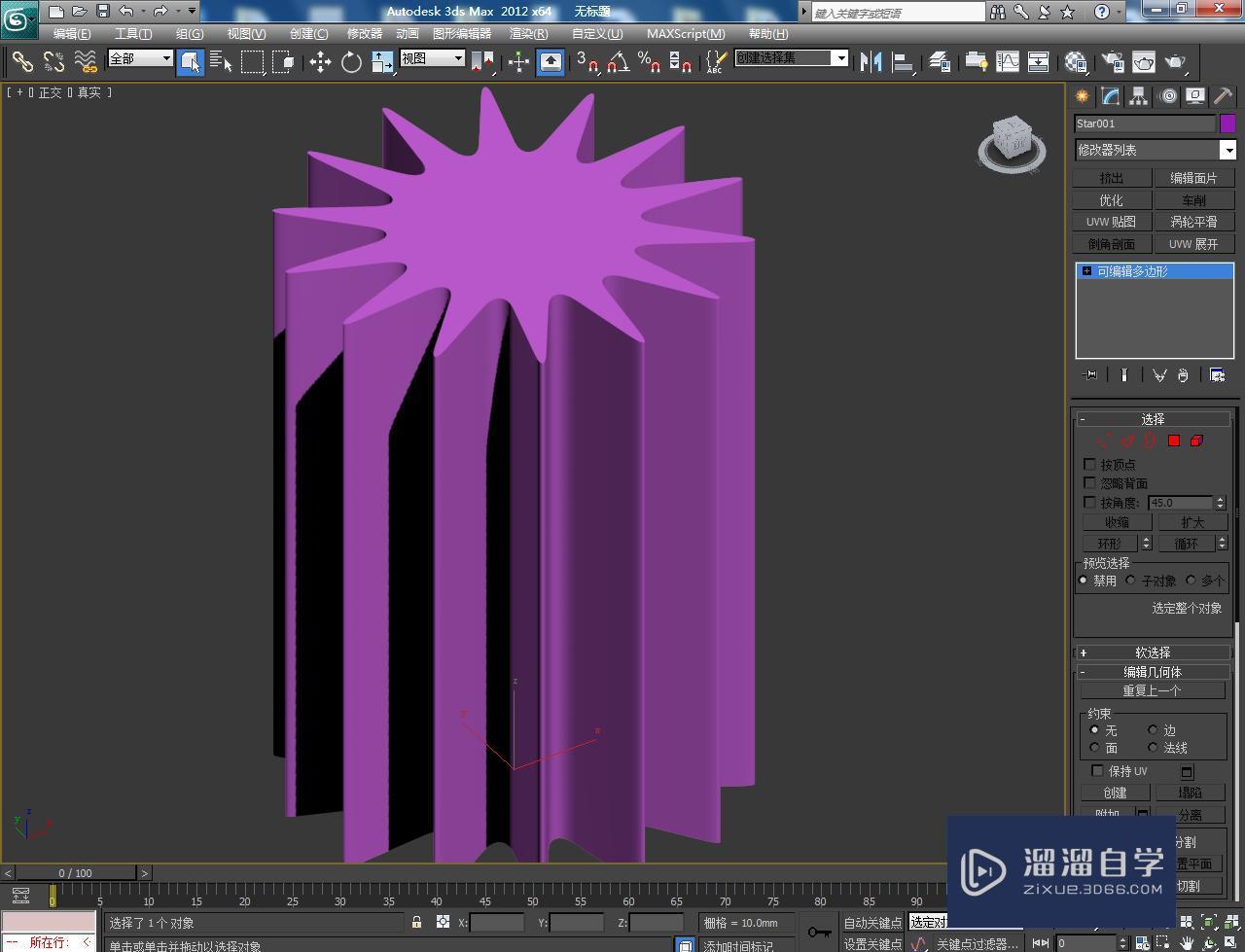1245x952 pixels.
Task: Open the 创建选择集 dropdown
Action: point(791,58)
